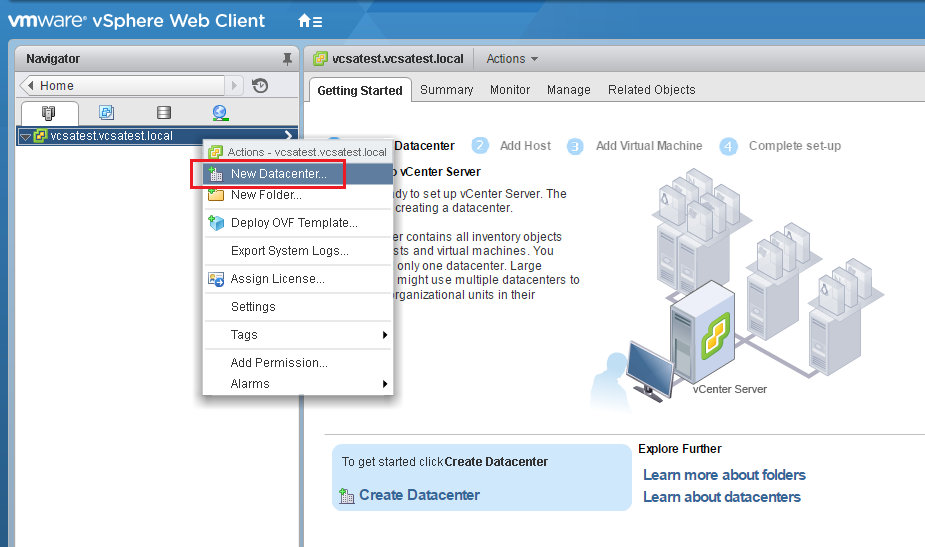Switch to VMs and Templates view icon
This screenshot has height=547, width=925.
click(x=106, y=113)
